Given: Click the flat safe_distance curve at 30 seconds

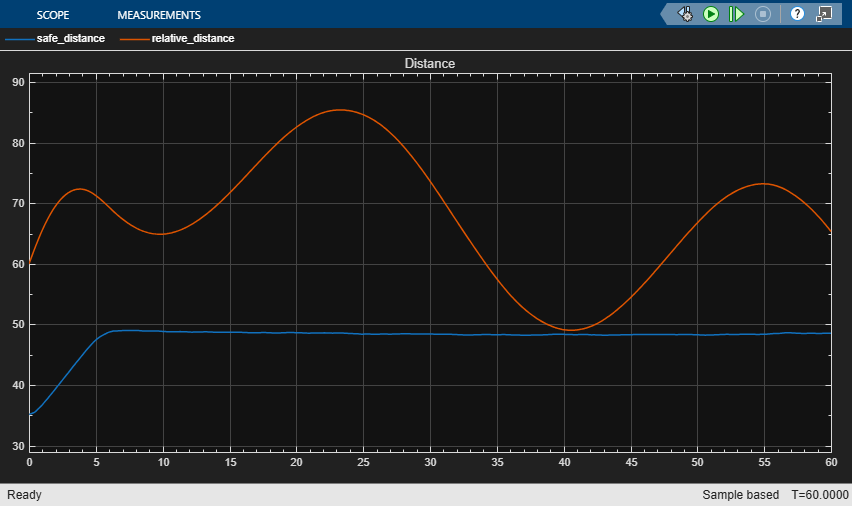Looking at the screenshot, I should tap(430, 334).
